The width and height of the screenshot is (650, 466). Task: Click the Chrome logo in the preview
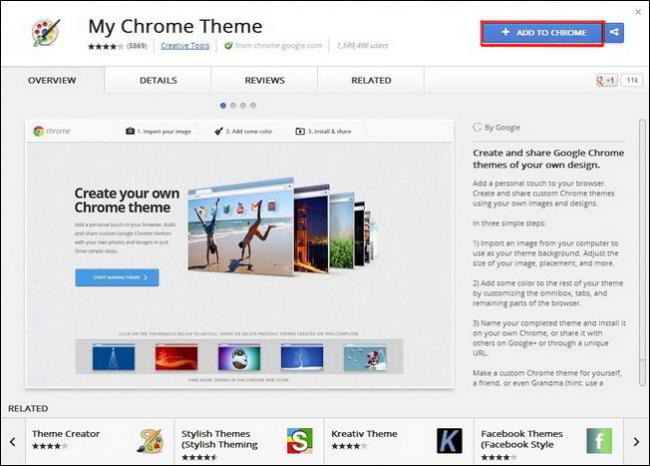click(x=39, y=131)
